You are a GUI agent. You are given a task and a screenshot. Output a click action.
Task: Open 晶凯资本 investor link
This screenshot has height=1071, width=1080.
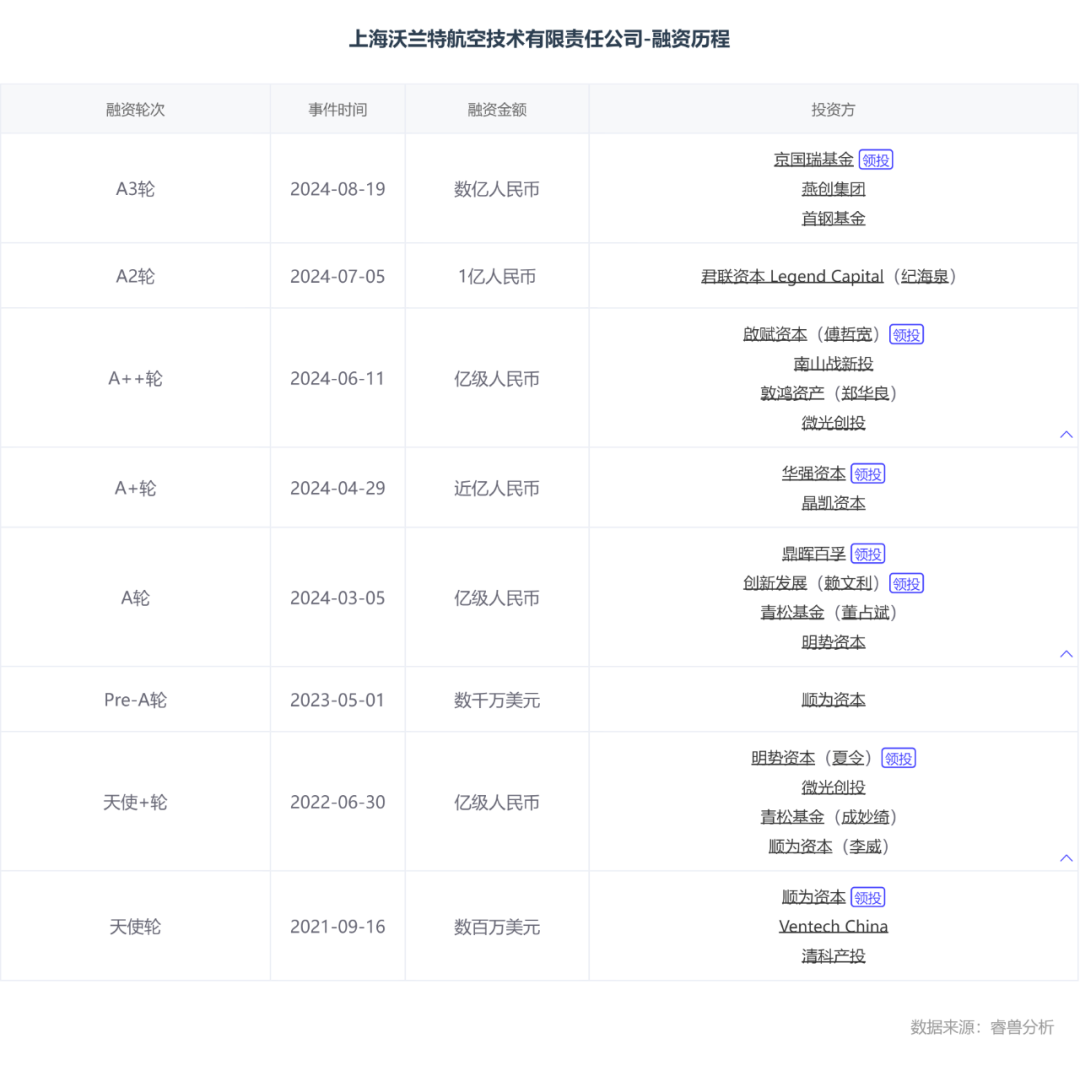coord(833,503)
